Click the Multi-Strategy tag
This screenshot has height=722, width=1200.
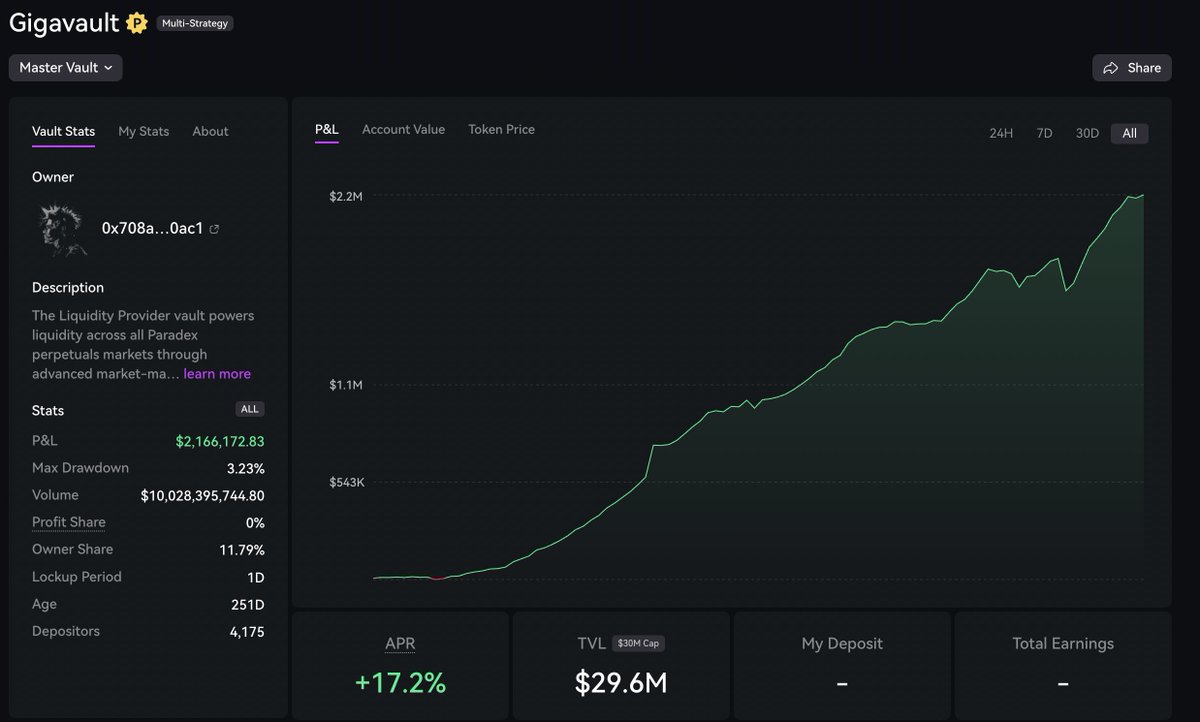pos(195,23)
